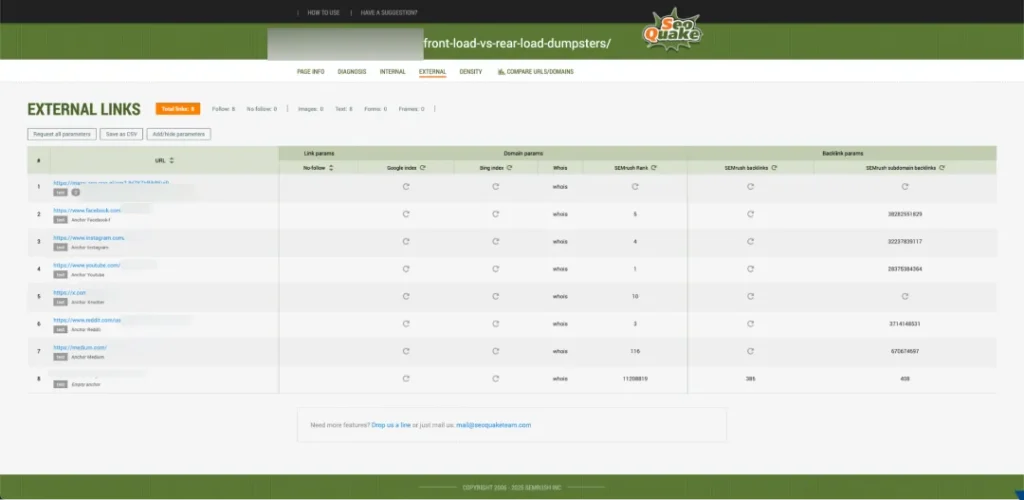The width and height of the screenshot is (1024, 500).
Task: Sort the table by URL column
Action: click(x=171, y=160)
